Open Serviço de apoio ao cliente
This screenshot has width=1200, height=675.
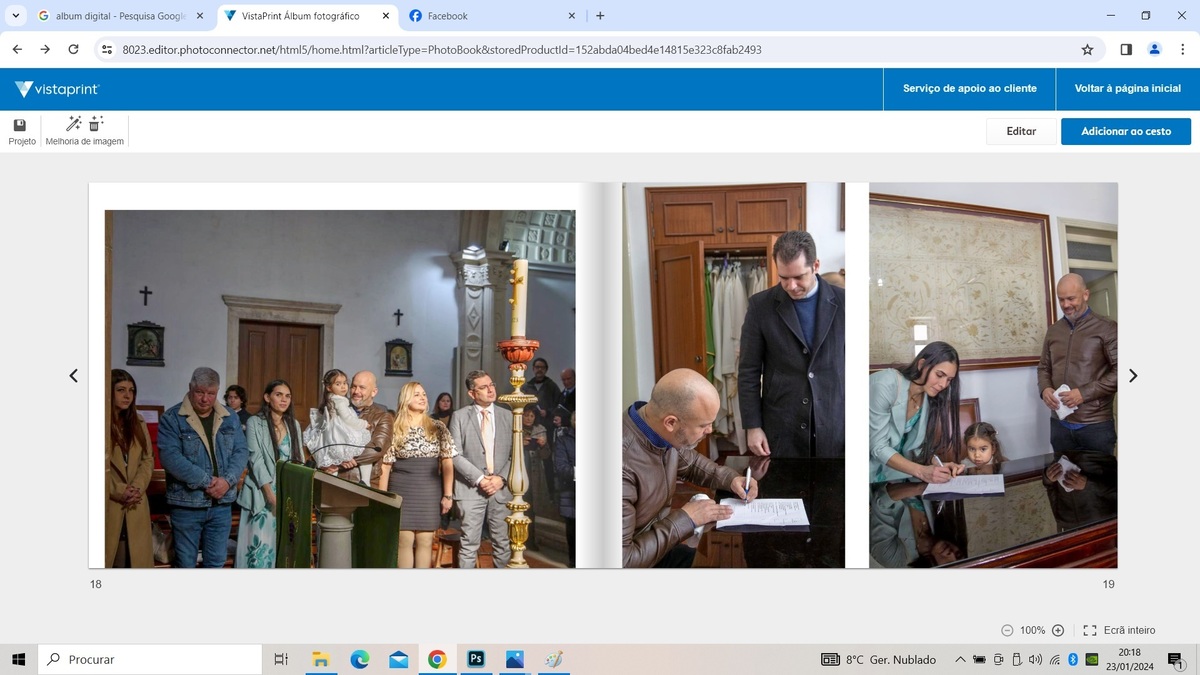tap(969, 89)
